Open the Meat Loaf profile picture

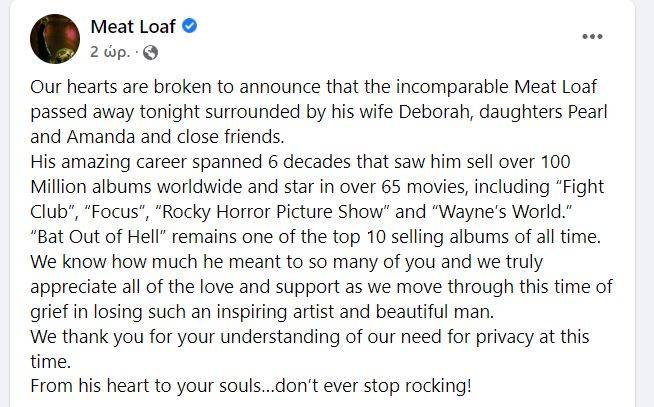[x=55, y=38]
